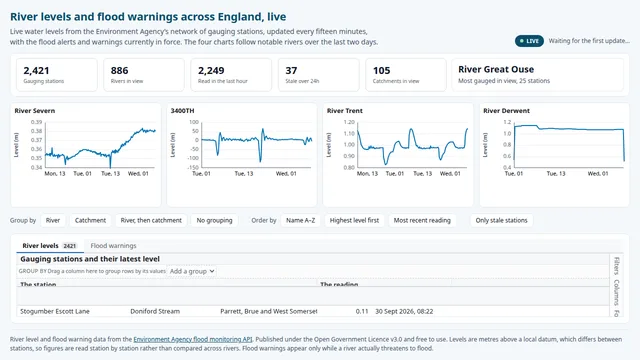Group stations by River
This screenshot has width=640, height=360.
point(53,220)
